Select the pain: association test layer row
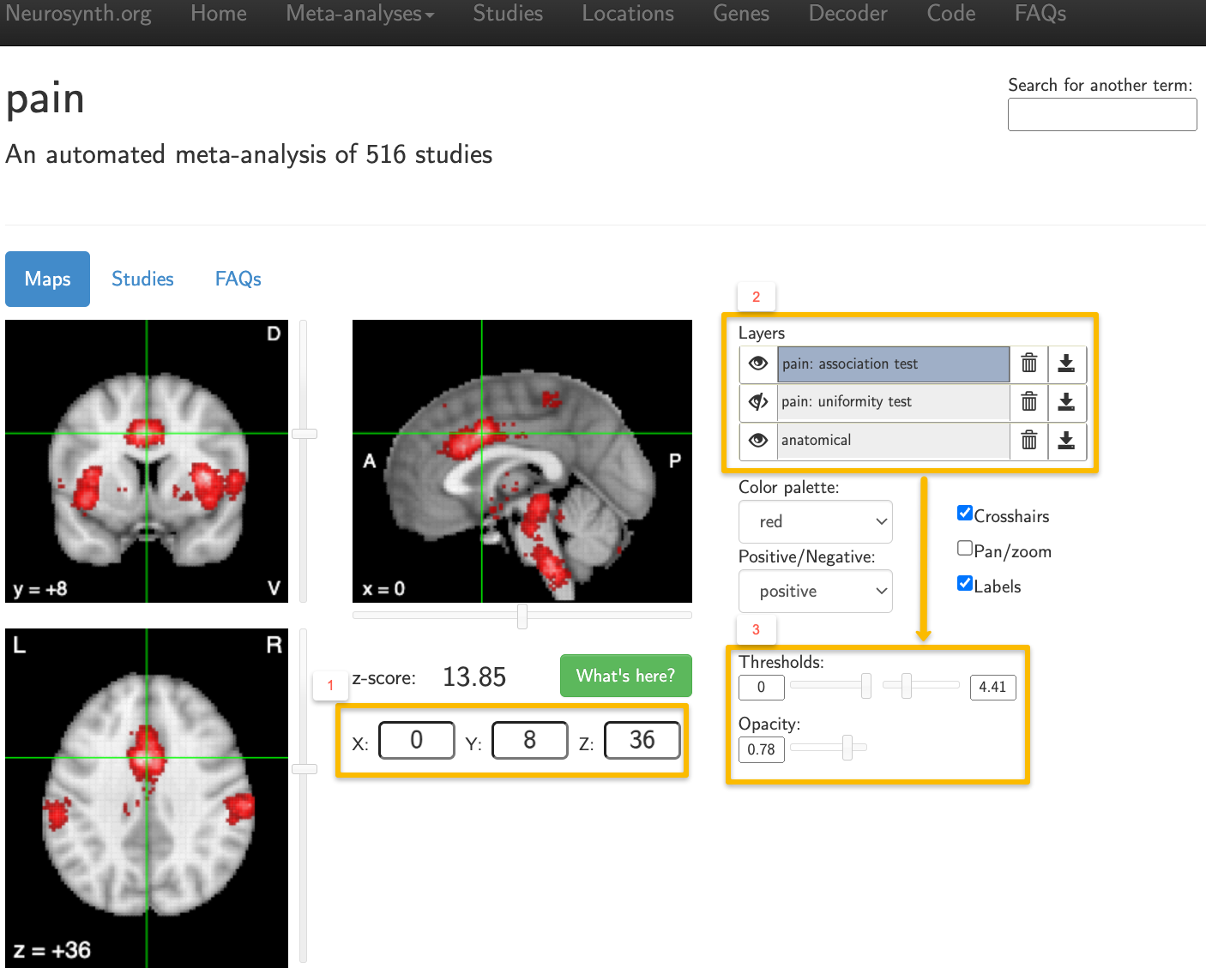The image size is (1206, 980). (x=893, y=364)
